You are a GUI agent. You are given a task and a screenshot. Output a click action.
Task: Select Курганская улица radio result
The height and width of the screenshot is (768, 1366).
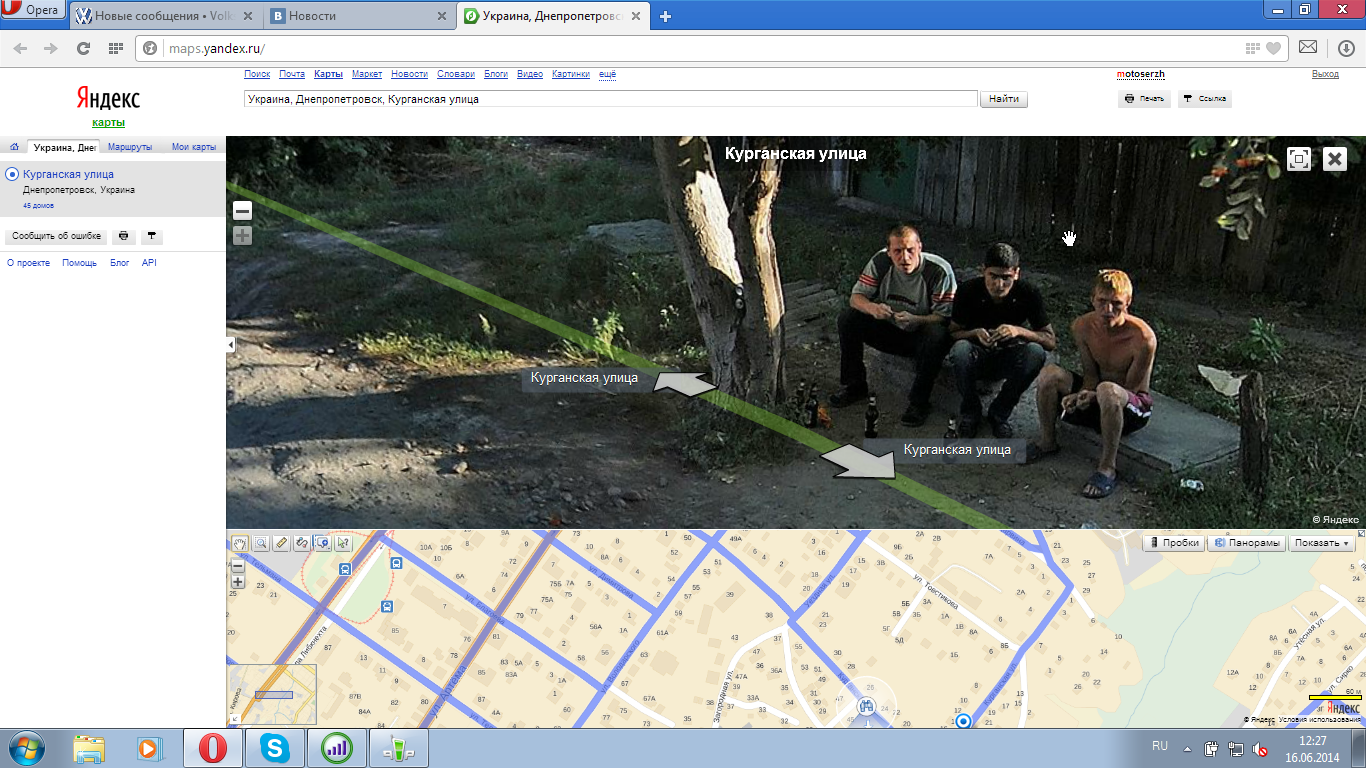(12, 174)
